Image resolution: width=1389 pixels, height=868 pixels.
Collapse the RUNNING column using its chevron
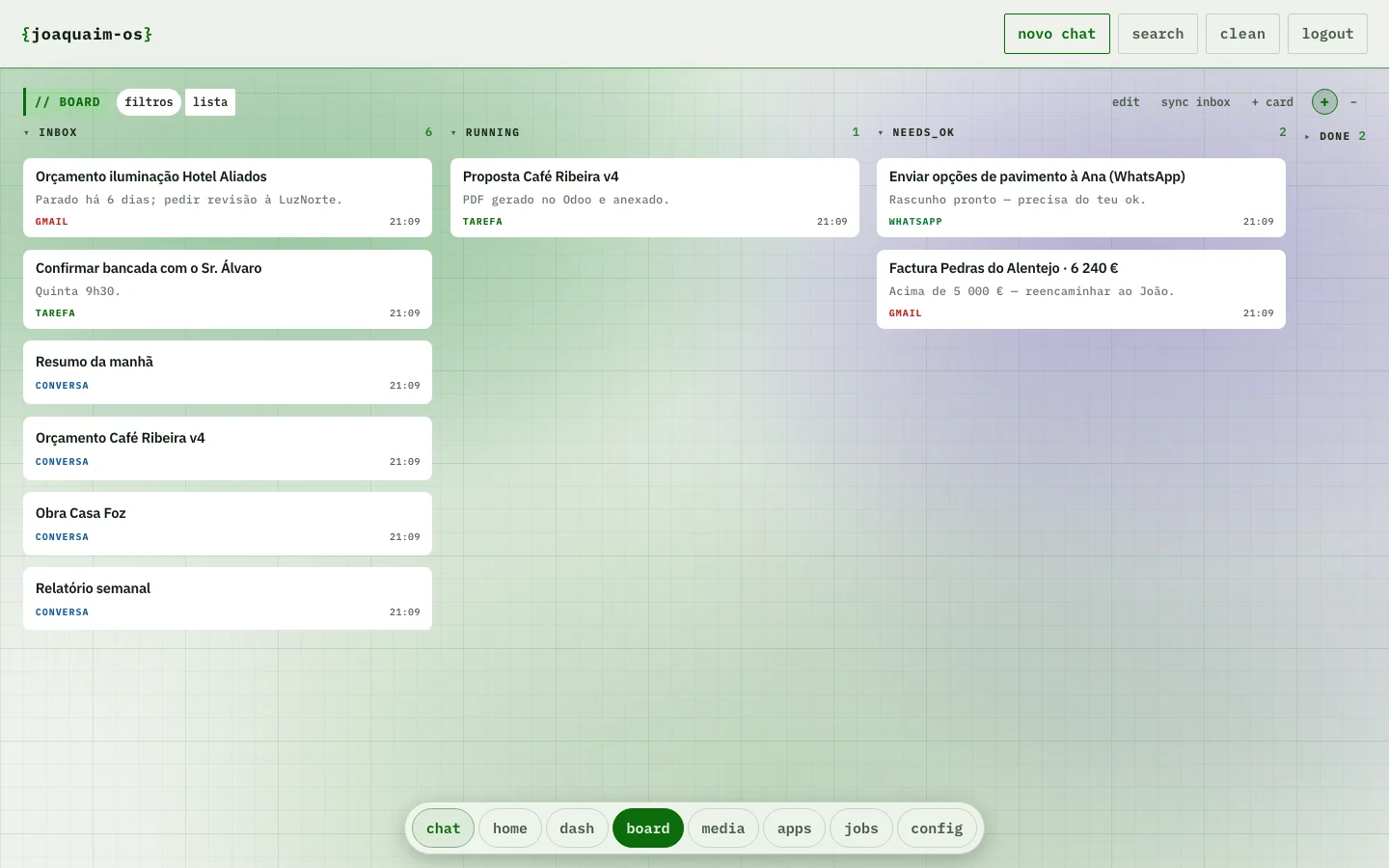(454, 133)
